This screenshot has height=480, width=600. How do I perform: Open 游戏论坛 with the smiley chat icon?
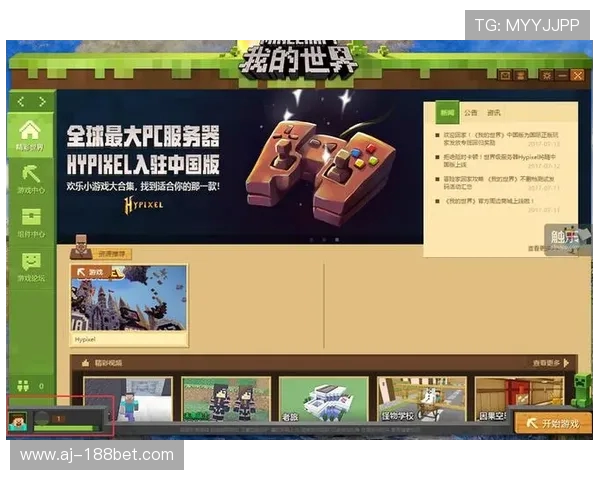point(31,267)
